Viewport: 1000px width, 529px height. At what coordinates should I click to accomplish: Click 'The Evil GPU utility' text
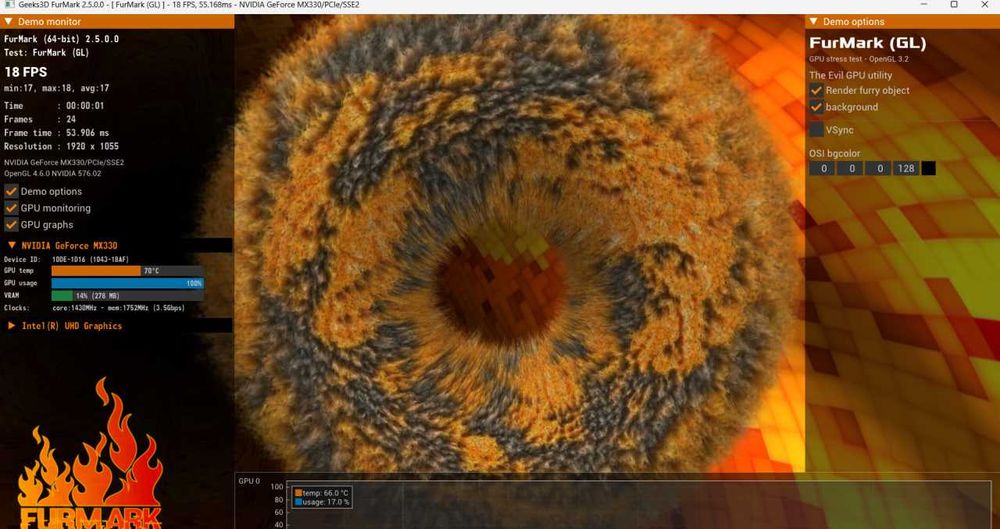pyautogui.click(x=851, y=75)
